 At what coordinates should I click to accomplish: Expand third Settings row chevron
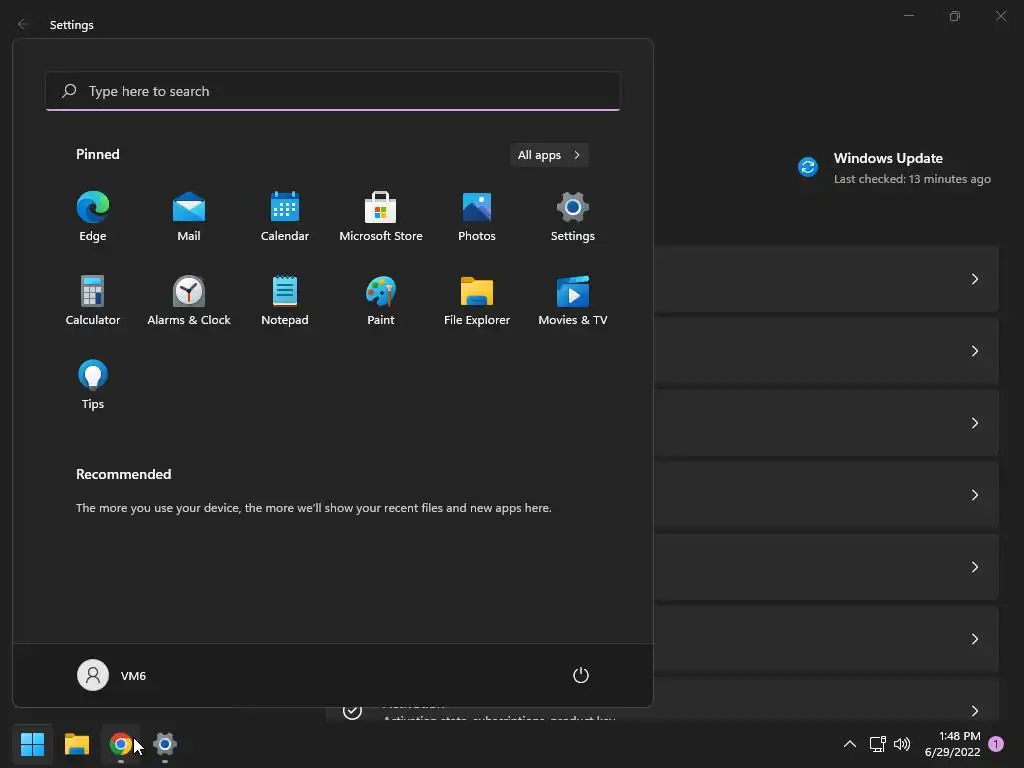[974, 423]
